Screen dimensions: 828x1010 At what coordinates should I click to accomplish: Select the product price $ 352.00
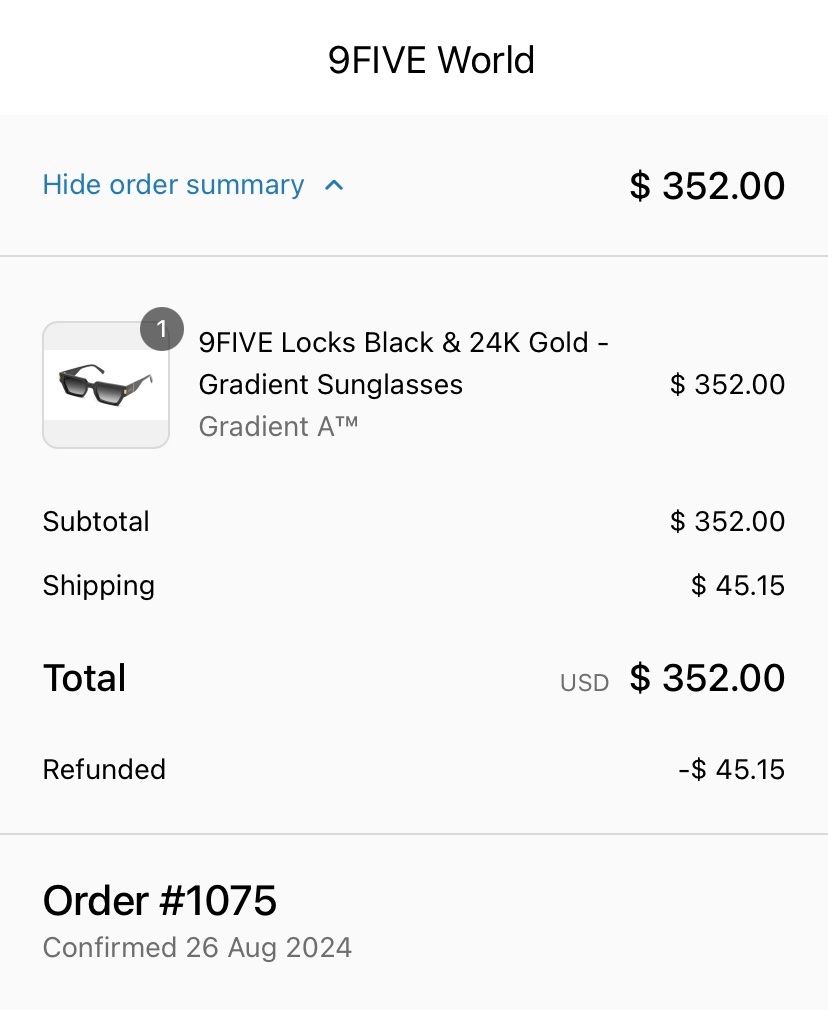(727, 385)
